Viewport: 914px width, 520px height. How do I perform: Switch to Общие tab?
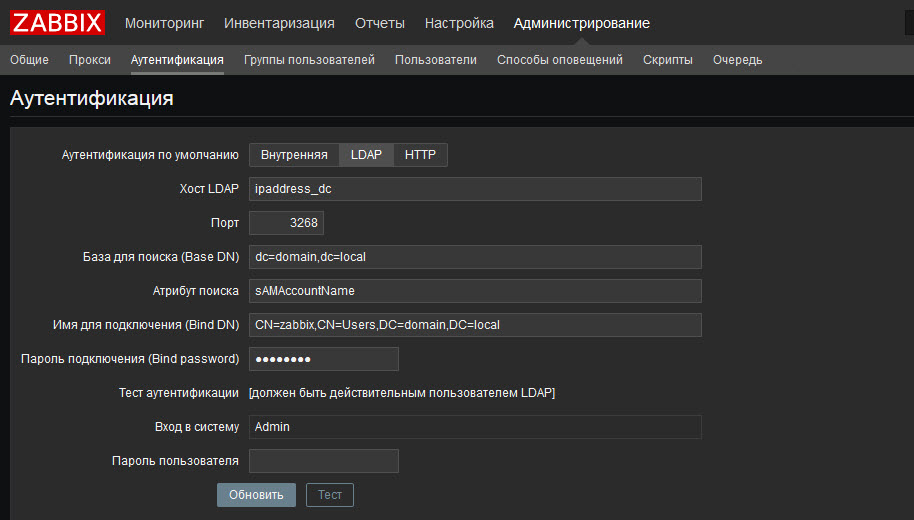(x=29, y=59)
